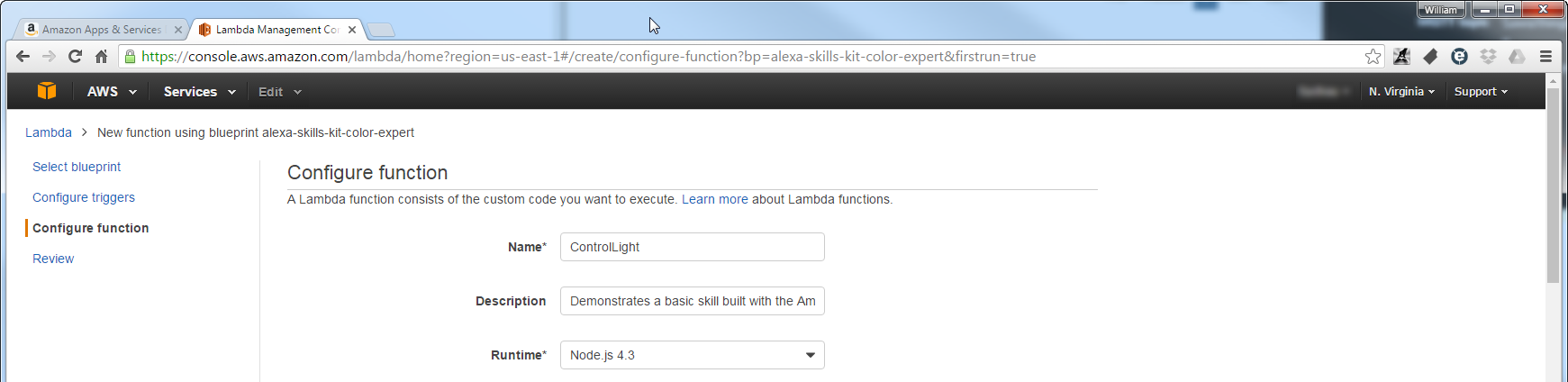Open the Support dropdown menu
The width and height of the screenshot is (1568, 382).
pyautogui.click(x=1481, y=92)
